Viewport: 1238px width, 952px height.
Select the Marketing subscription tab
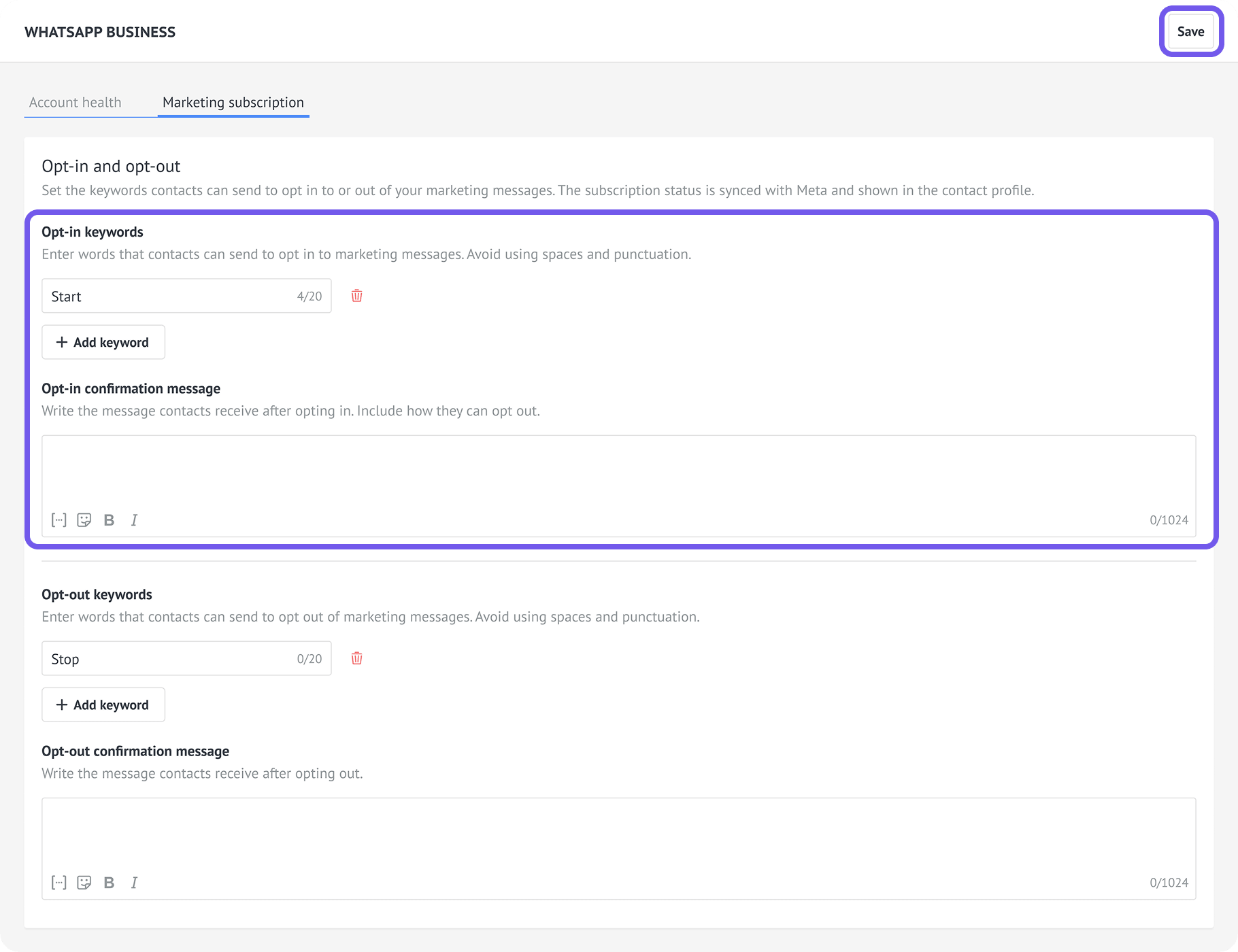tap(233, 103)
